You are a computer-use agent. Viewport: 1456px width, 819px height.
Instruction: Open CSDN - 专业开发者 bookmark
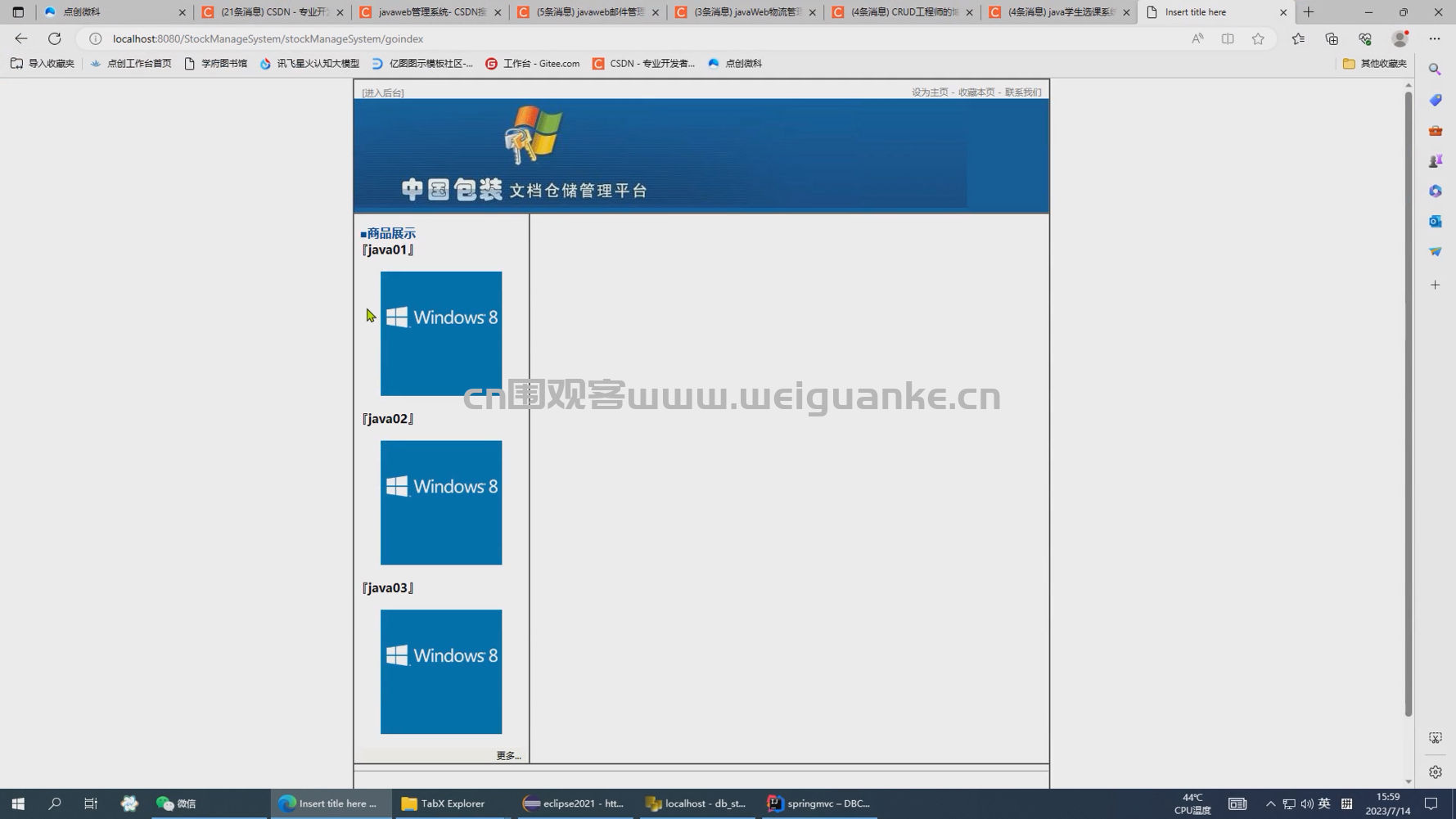[643, 63]
